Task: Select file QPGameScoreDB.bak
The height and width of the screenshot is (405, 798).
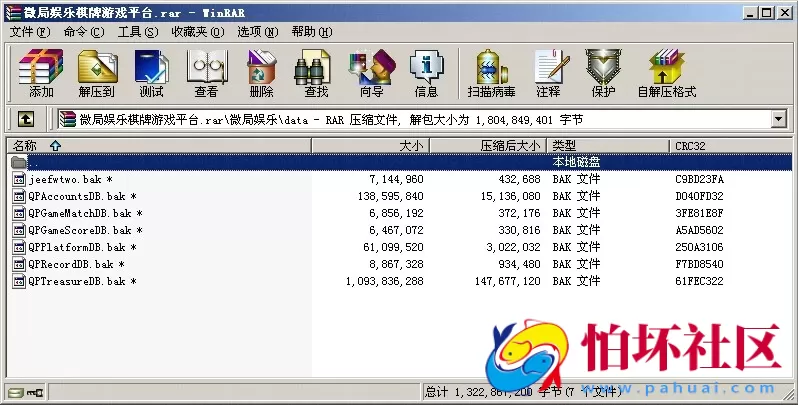Action: tap(86, 230)
